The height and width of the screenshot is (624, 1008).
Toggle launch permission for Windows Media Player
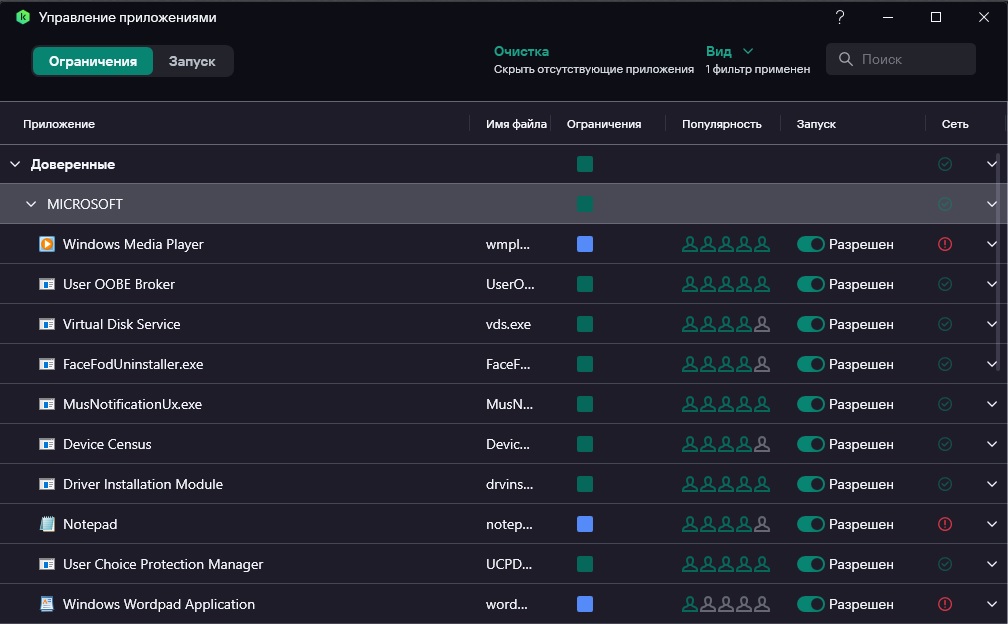pos(810,244)
